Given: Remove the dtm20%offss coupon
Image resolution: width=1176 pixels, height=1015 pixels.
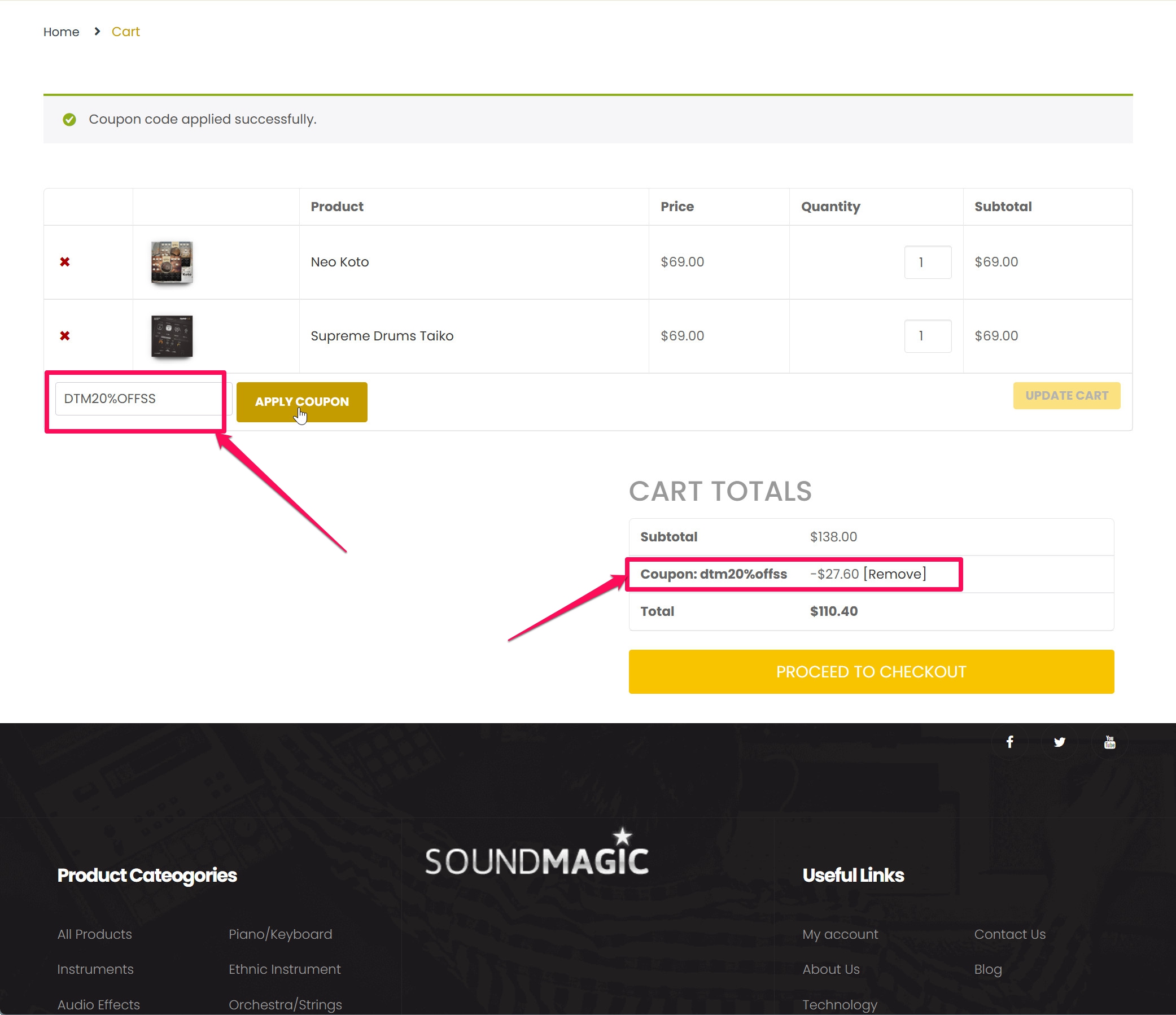Looking at the screenshot, I should [894, 574].
